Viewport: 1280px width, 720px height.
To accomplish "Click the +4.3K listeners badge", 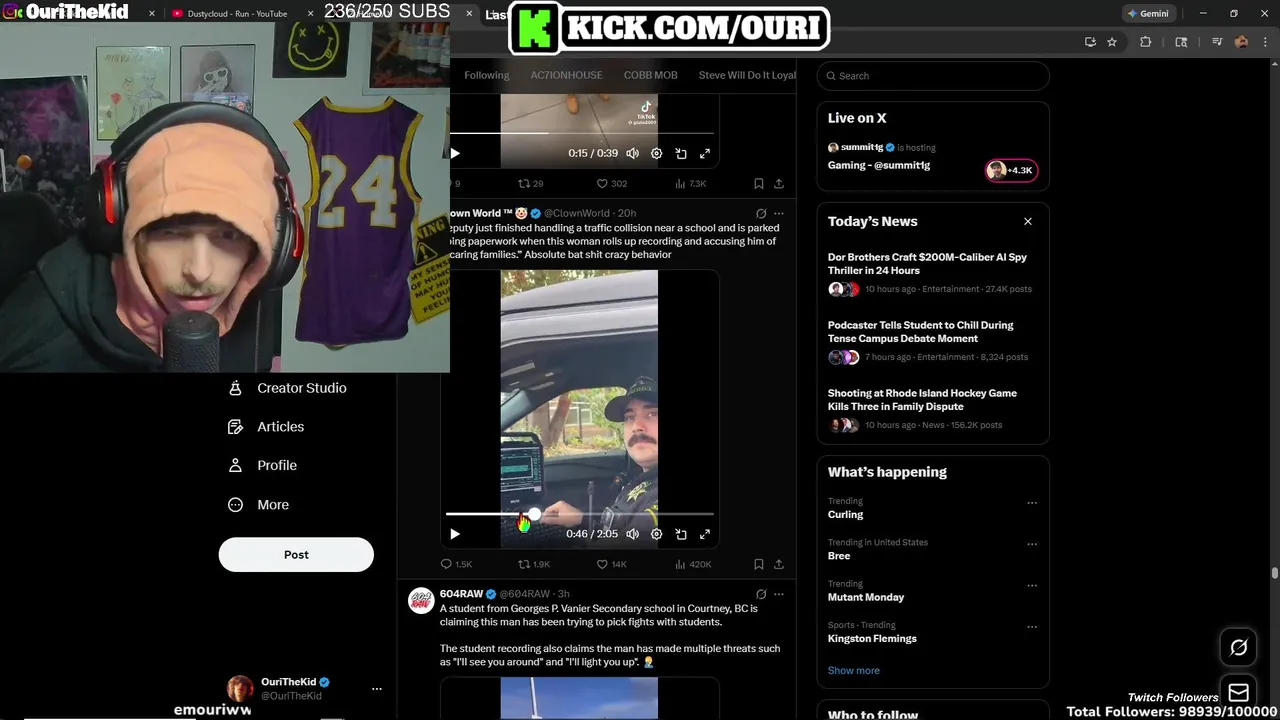I will [x=1011, y=170].
